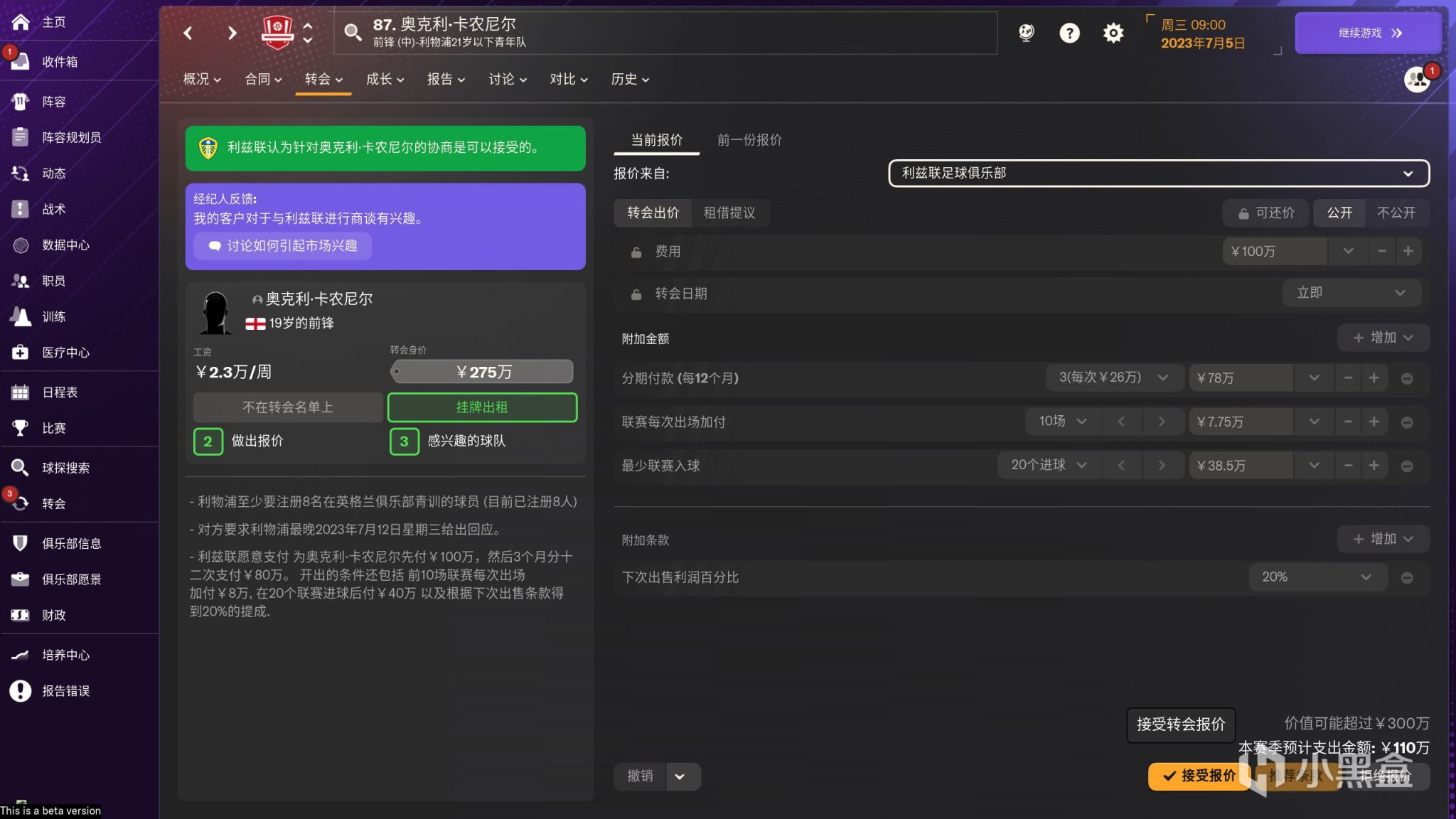The width and height of the screenshot is (1456, 819).
Task: Toggle 挂牌出租 loan list status
Action: coord(482,407)
